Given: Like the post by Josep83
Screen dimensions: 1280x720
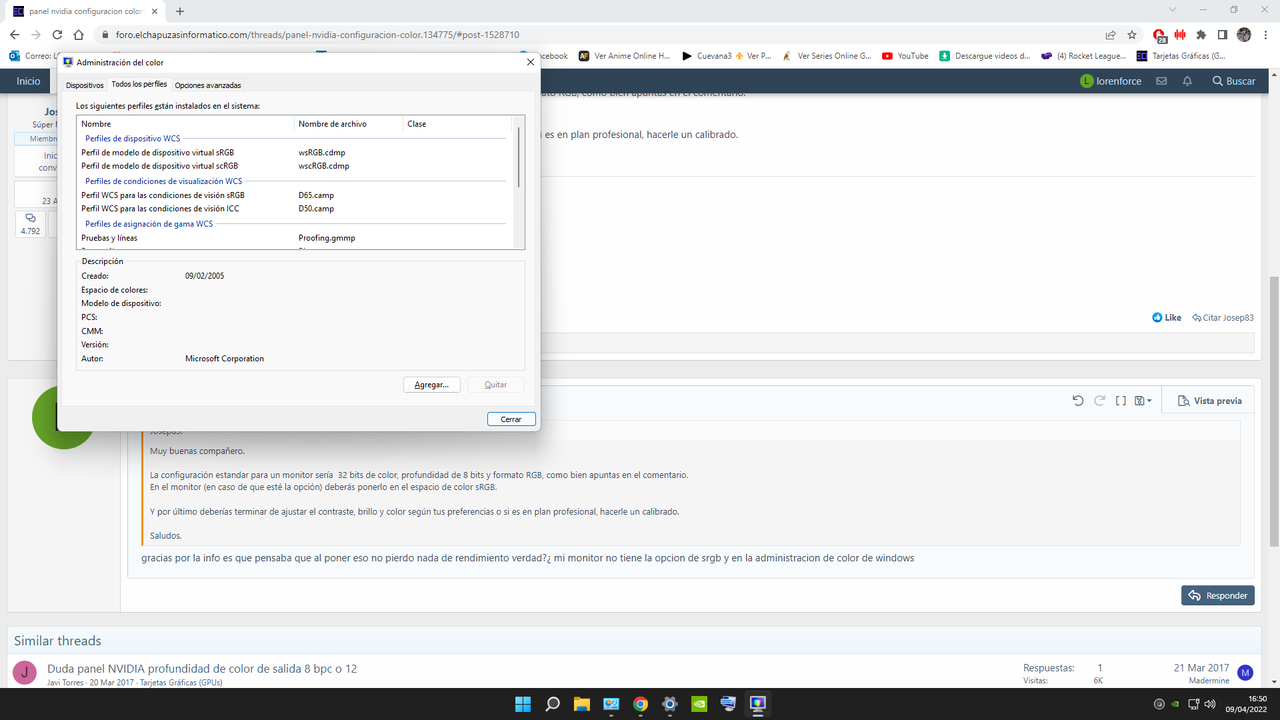Looking at the screenshot, I should (x=1167, y=317).
